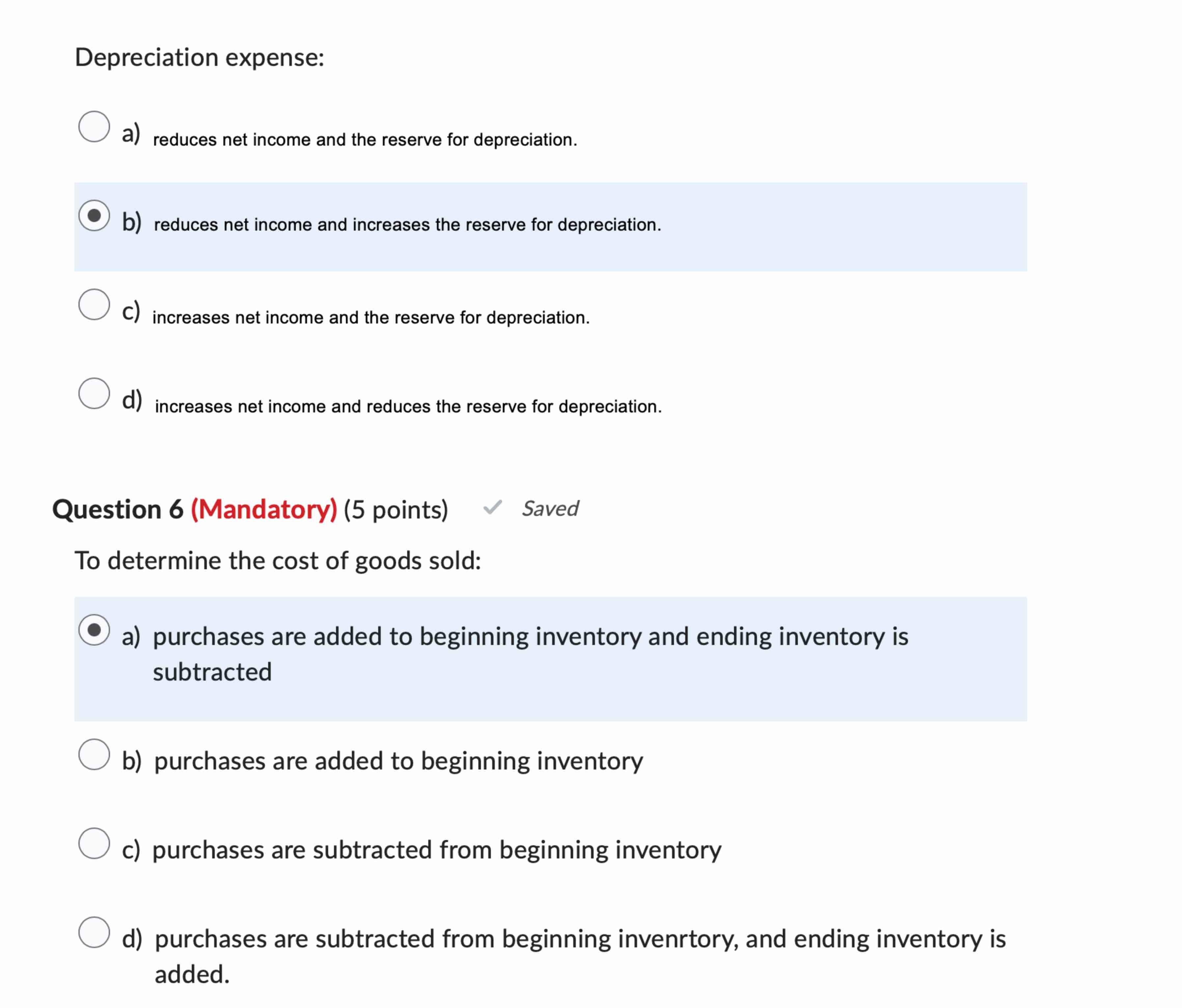Screen dimensions: 1182x1008
Task: Click the (5 points) text label
Action: click(397, 509)
